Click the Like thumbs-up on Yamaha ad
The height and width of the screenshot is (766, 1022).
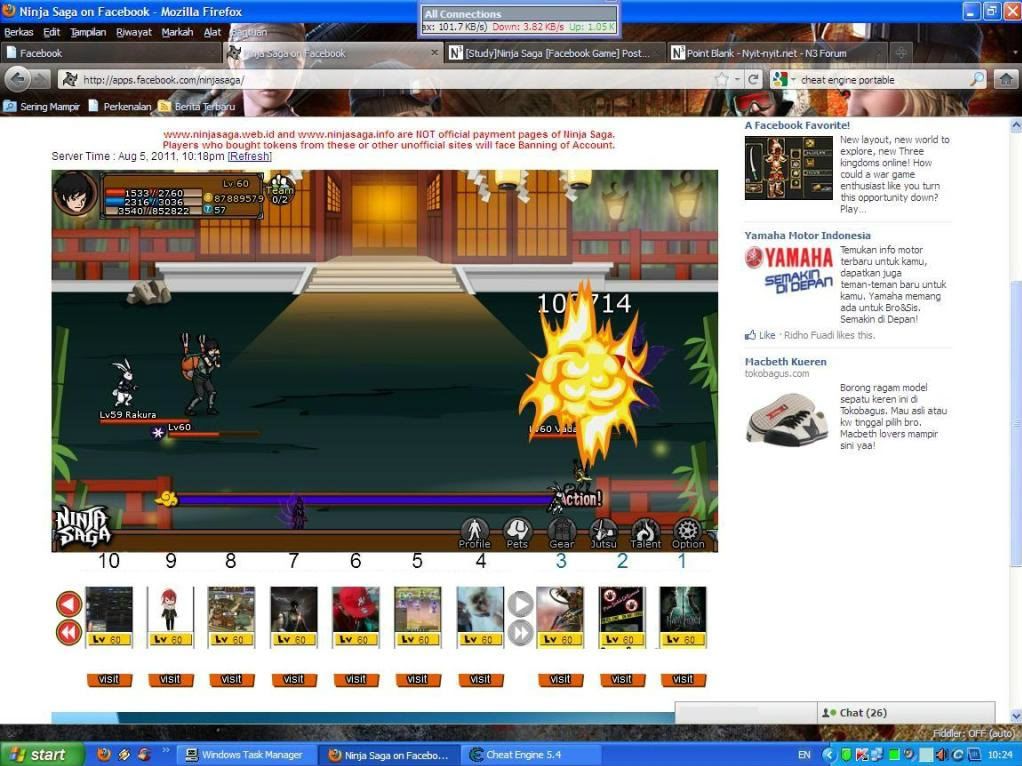point(760,335)
